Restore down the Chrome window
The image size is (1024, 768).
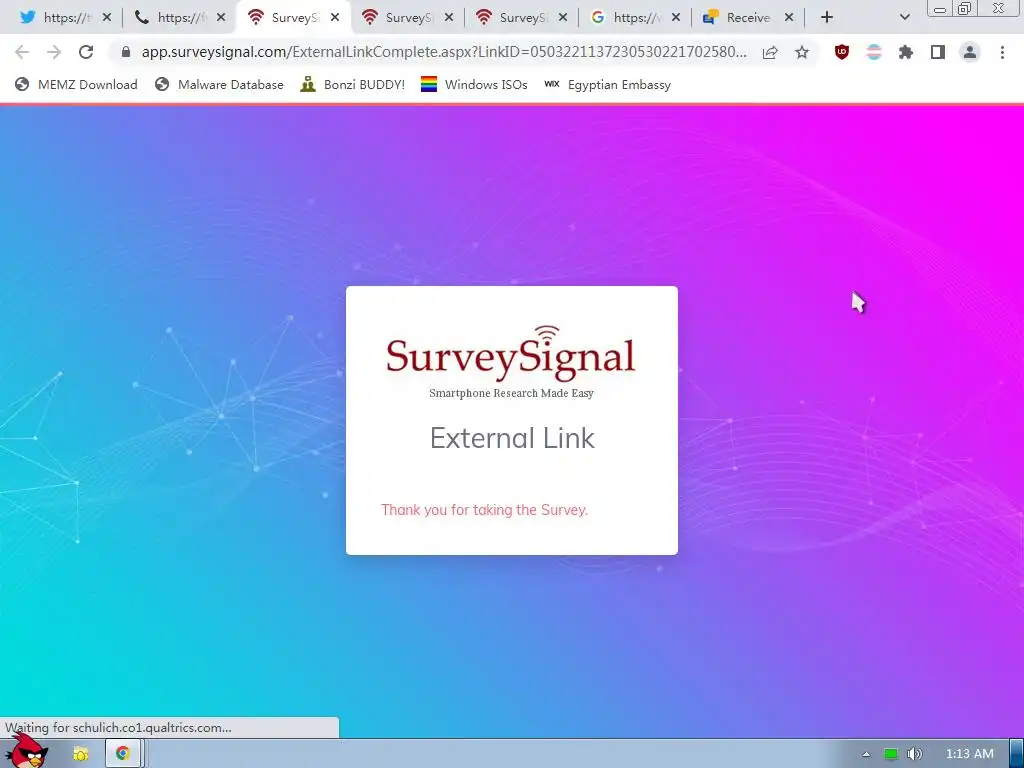[964, 8]
